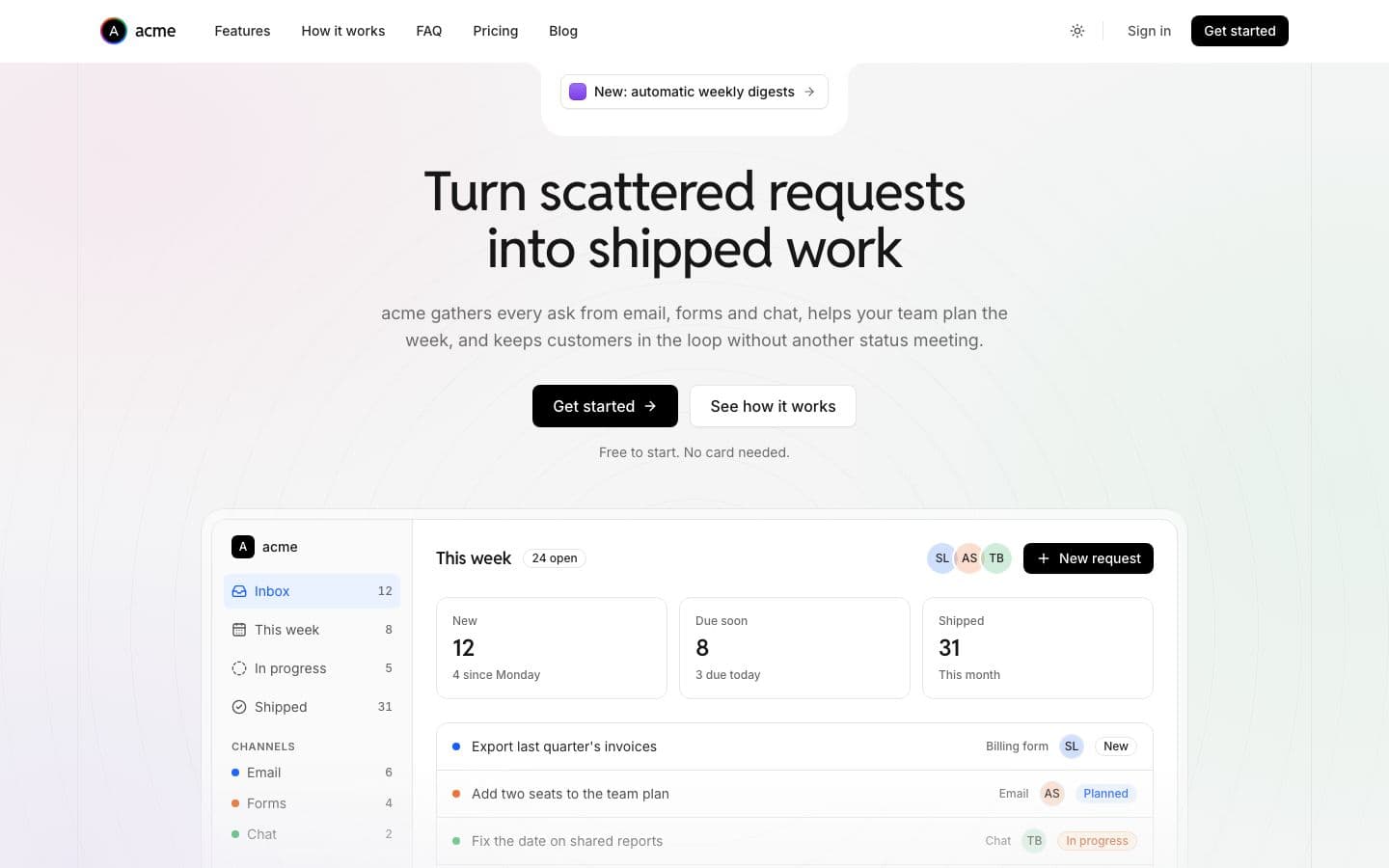Click the SL avatar on the invoices row

(x=1072, y=746)
